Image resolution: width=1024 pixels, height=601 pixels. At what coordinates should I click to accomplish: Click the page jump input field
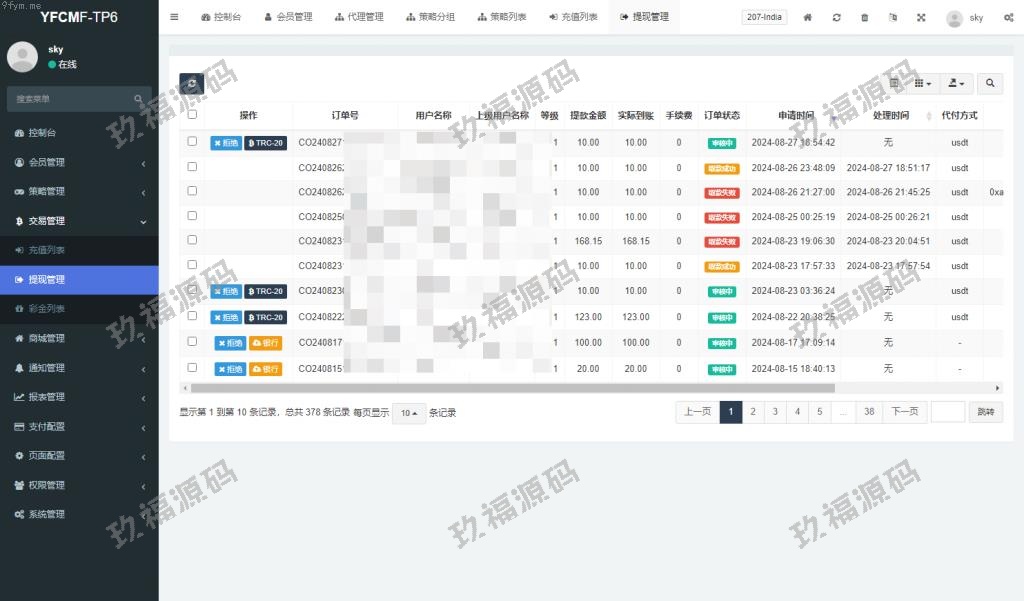point(947,412)
